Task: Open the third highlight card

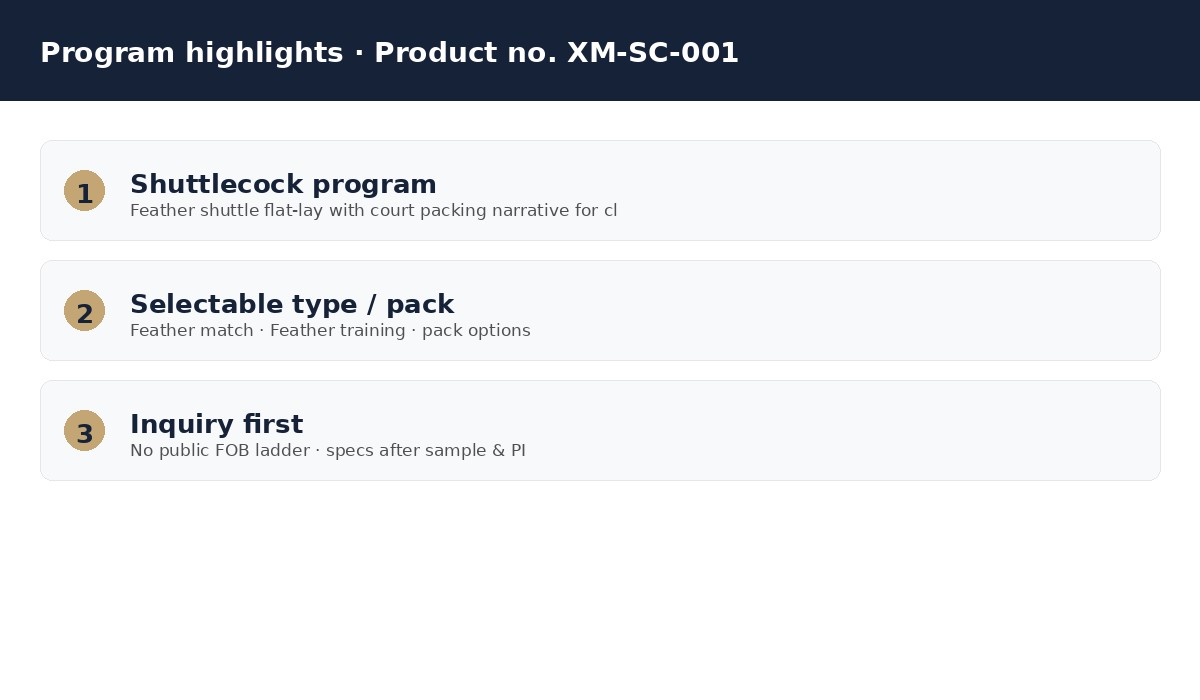Action: pos(600,430)
